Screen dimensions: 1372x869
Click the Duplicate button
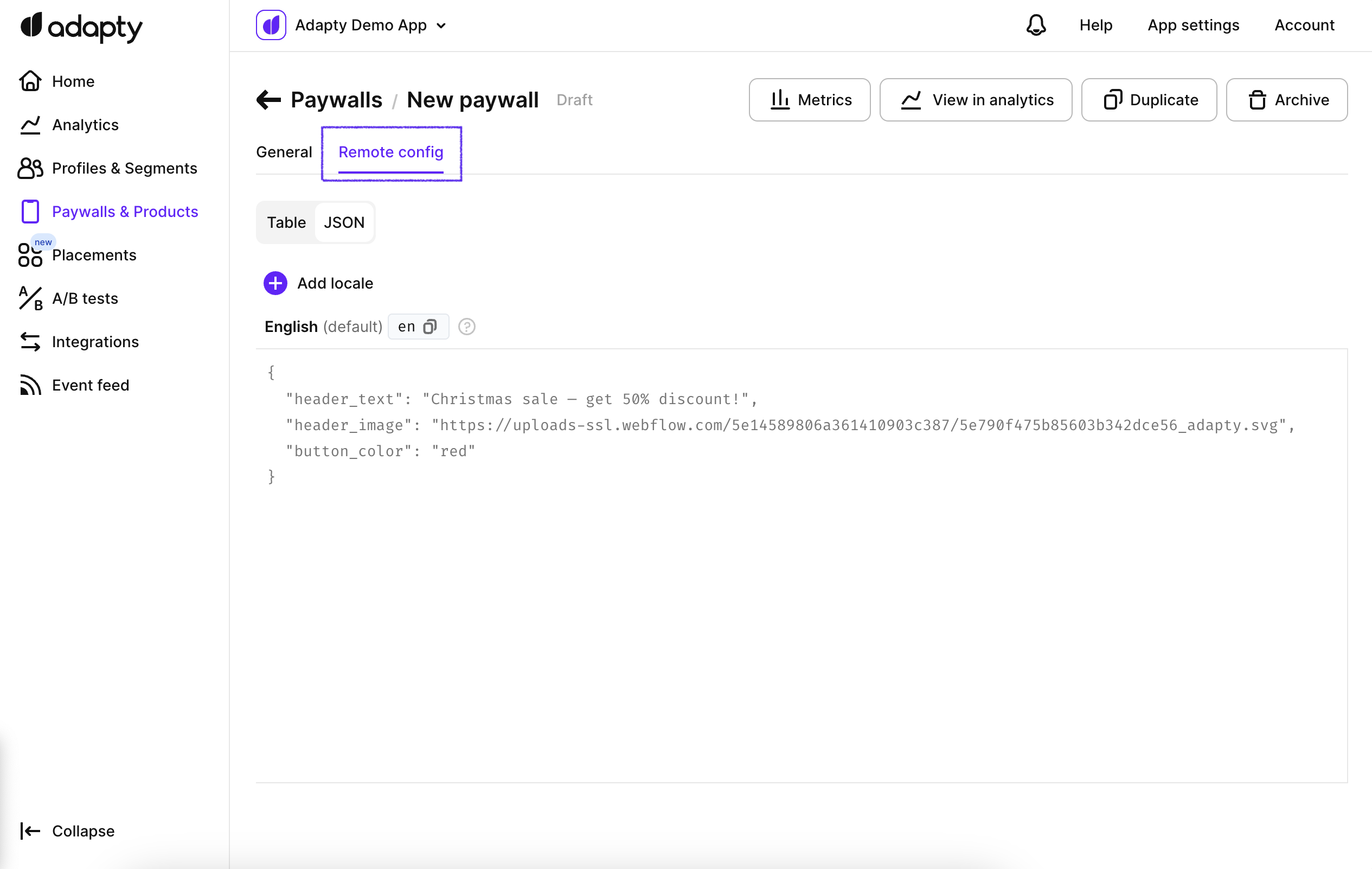tap(1149, 100)
